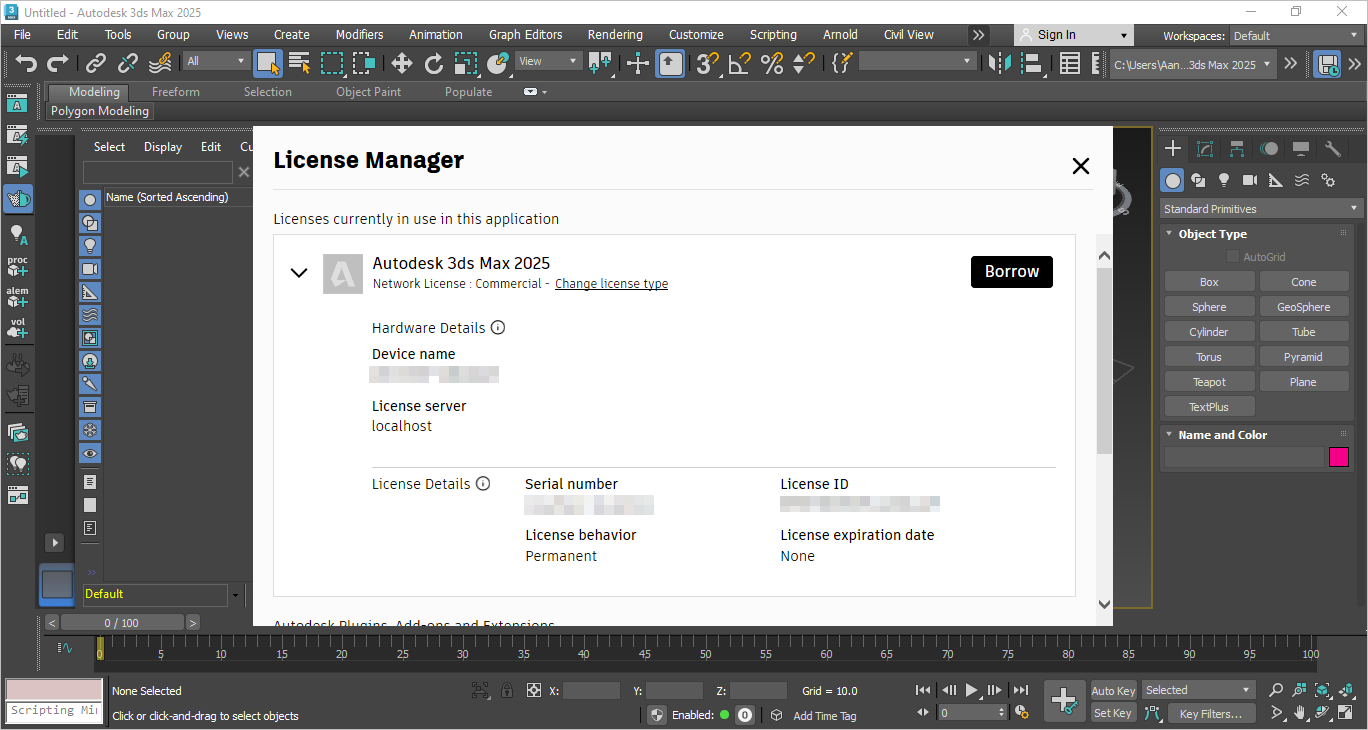Switch to the Freeform ribbon tab
Viewport: 1368px width, 730px height.
coord(175,91)
